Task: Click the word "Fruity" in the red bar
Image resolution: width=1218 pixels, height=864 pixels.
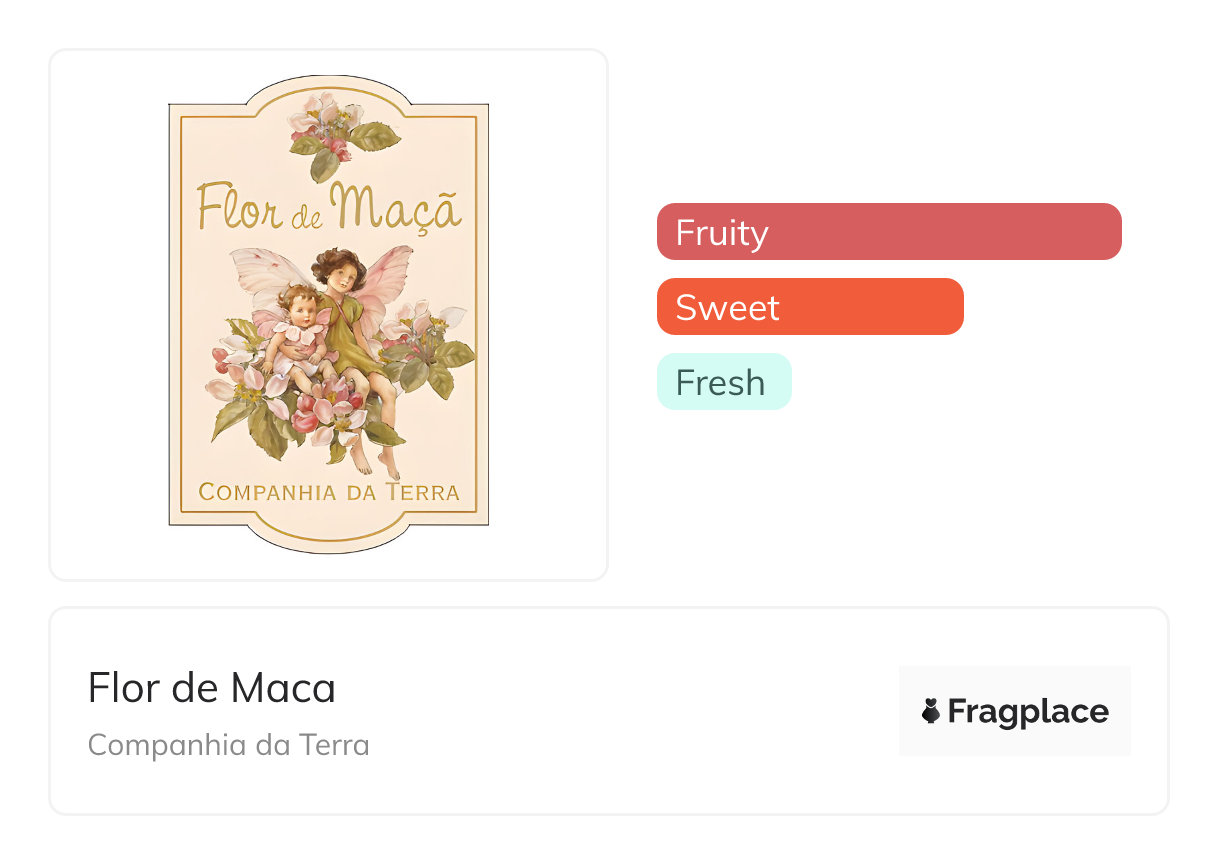Action: tap(722, 232)
